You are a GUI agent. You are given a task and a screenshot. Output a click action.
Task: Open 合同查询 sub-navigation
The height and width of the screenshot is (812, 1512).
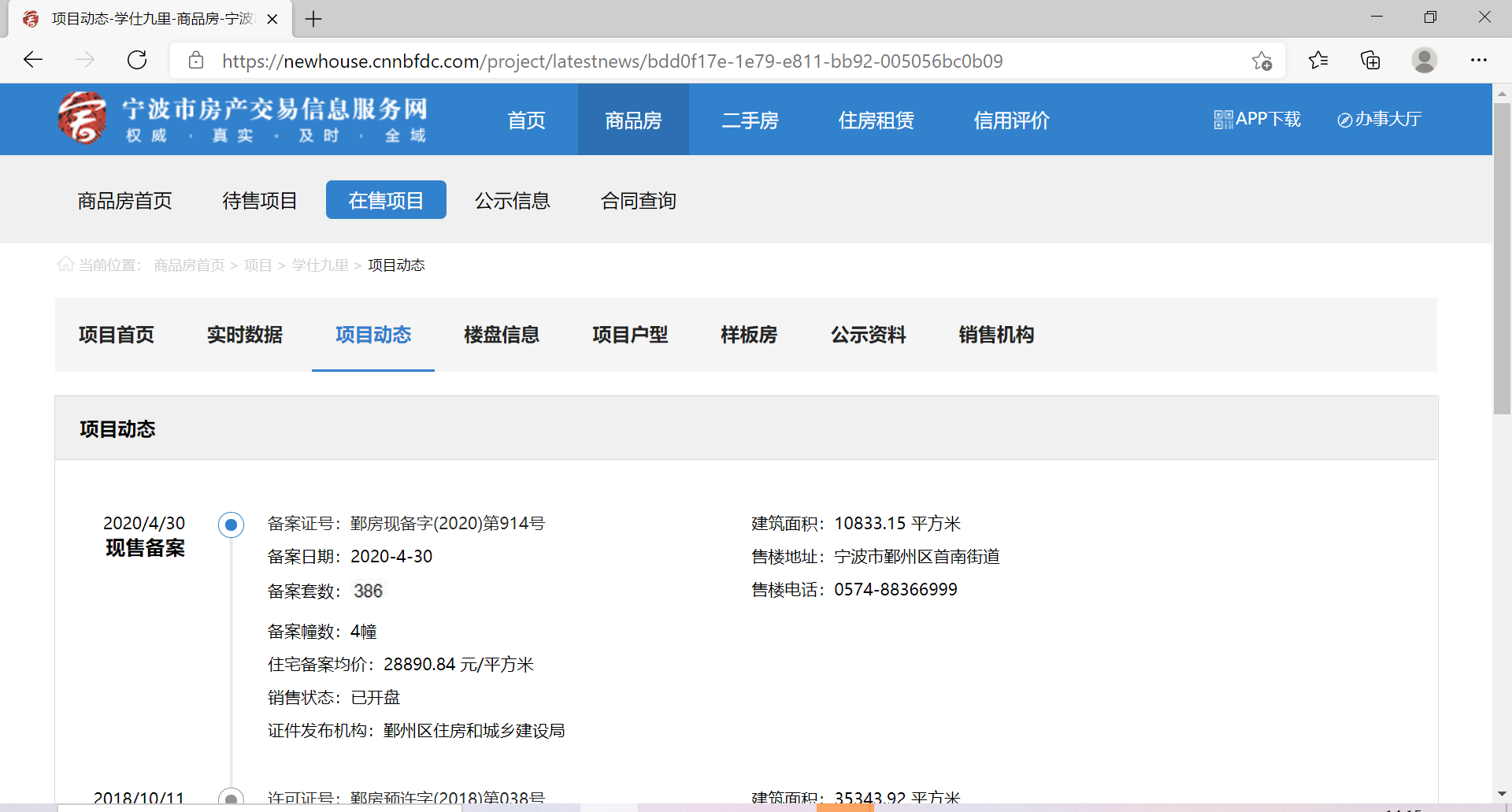click(639, 201)
